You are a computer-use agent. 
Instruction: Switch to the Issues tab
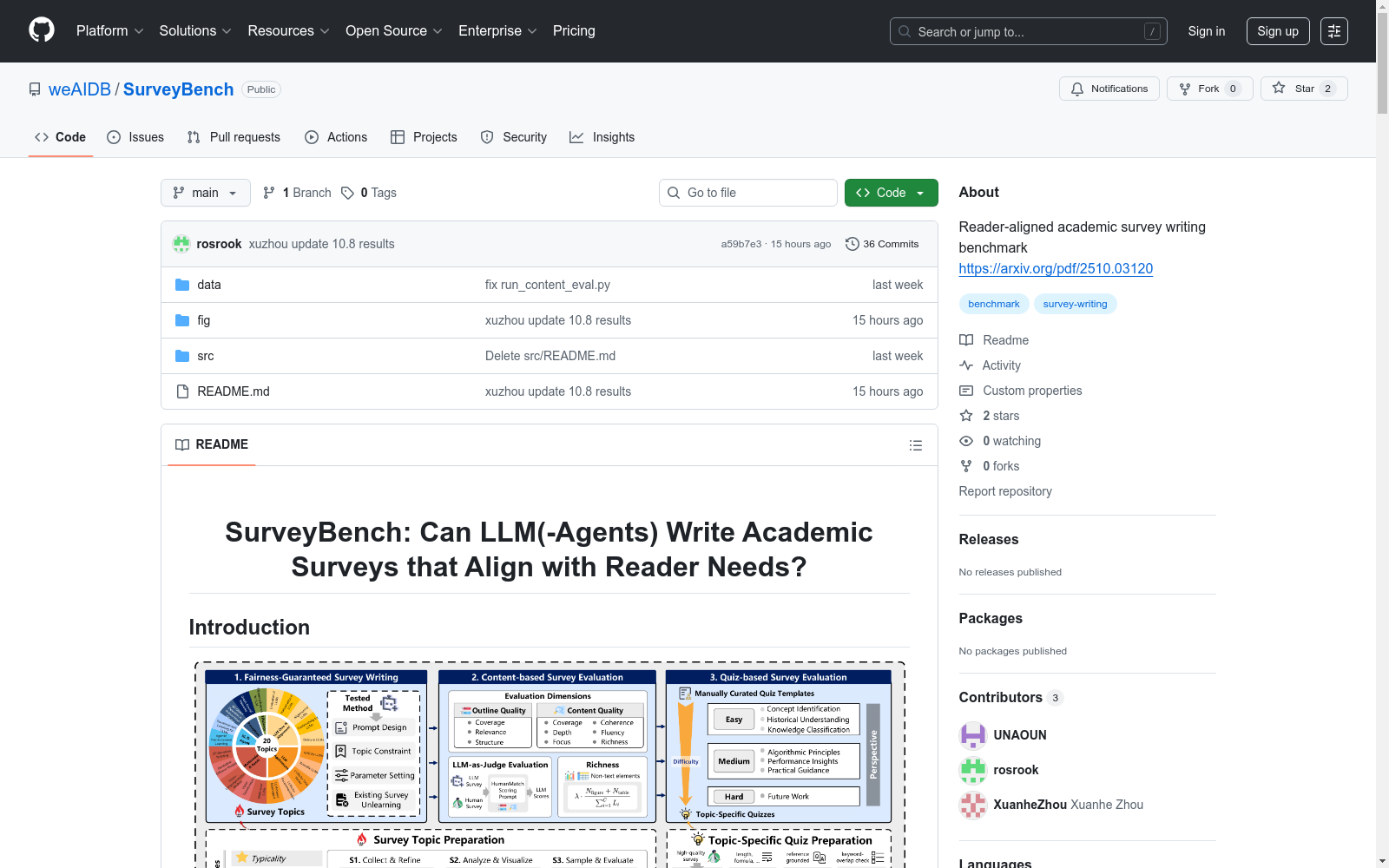135,137
